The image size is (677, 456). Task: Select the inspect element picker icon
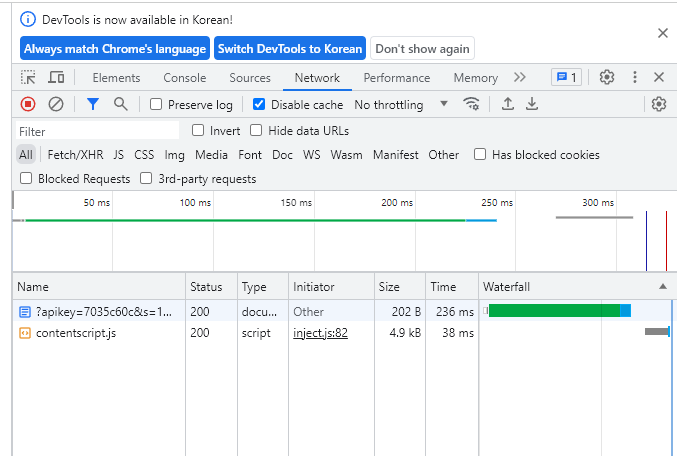(28, 78)
